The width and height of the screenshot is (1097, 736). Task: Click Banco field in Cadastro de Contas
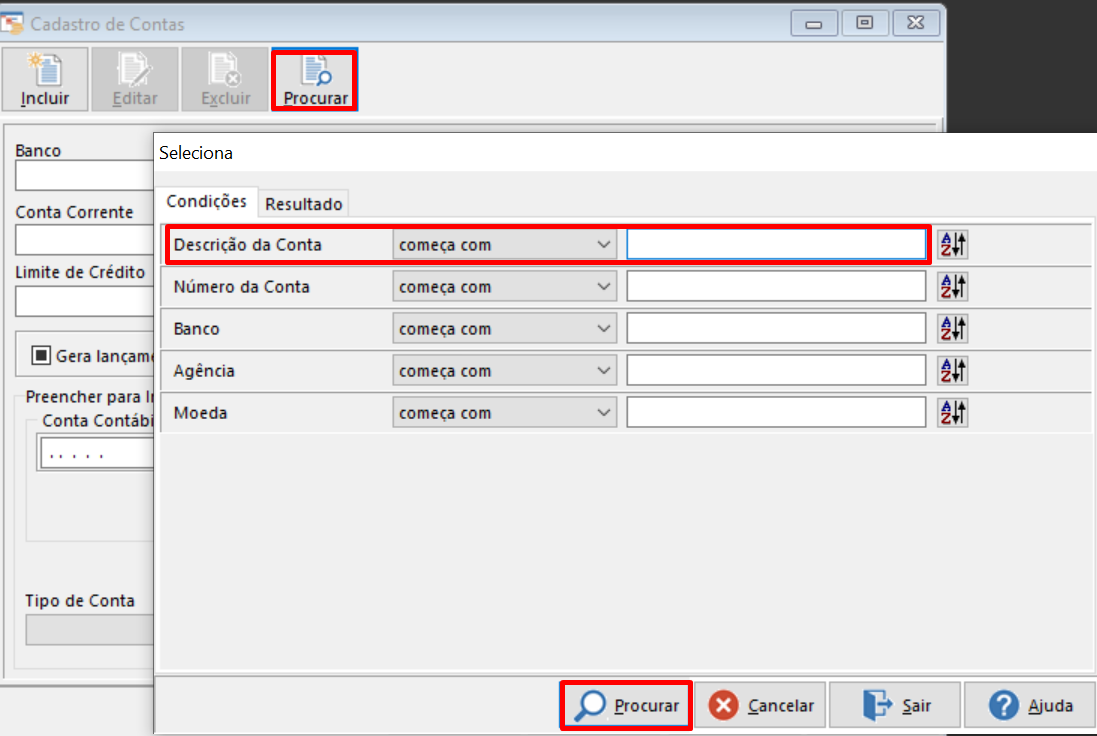pos(85,176)
